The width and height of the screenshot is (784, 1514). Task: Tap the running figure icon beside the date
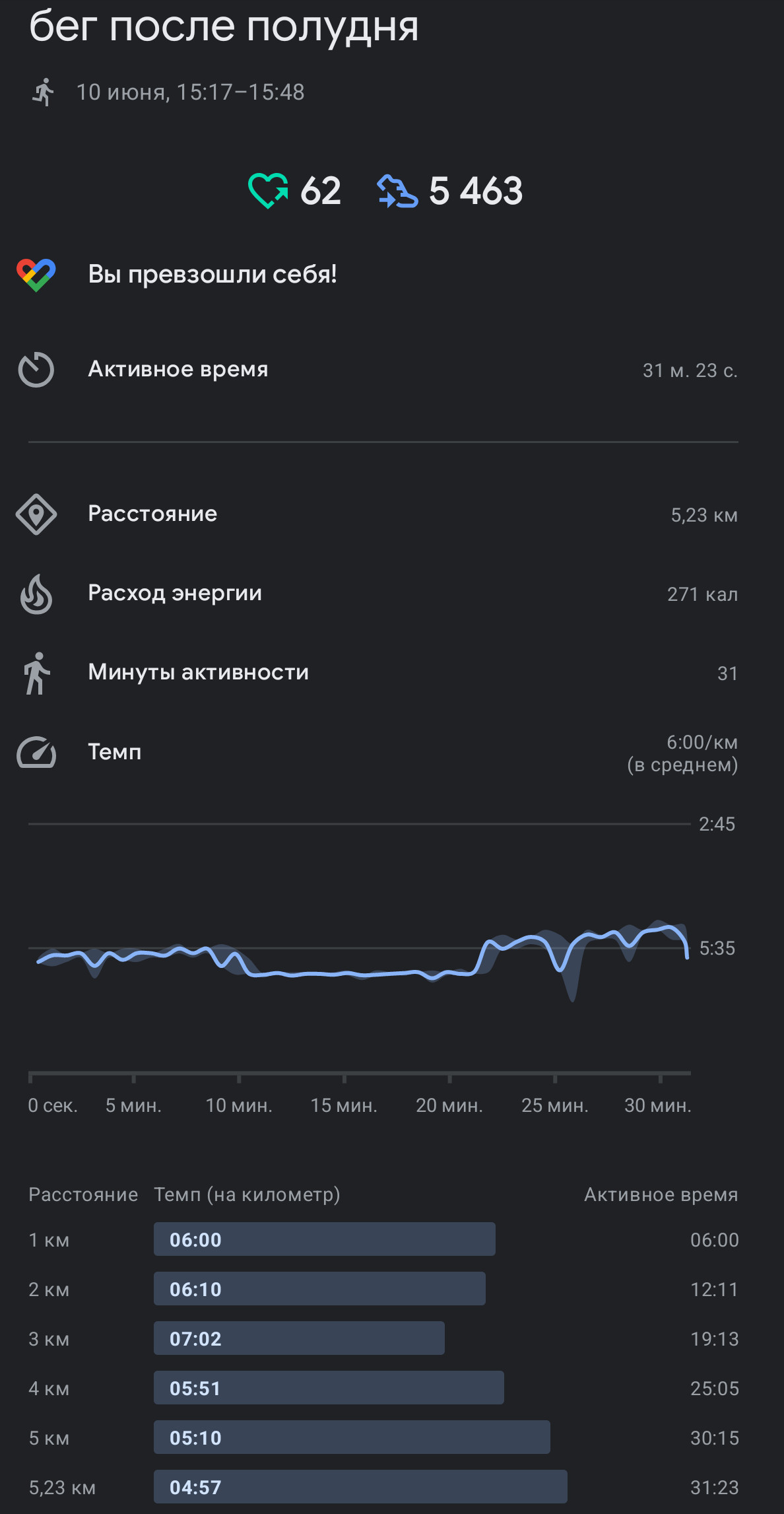[43, 92]
